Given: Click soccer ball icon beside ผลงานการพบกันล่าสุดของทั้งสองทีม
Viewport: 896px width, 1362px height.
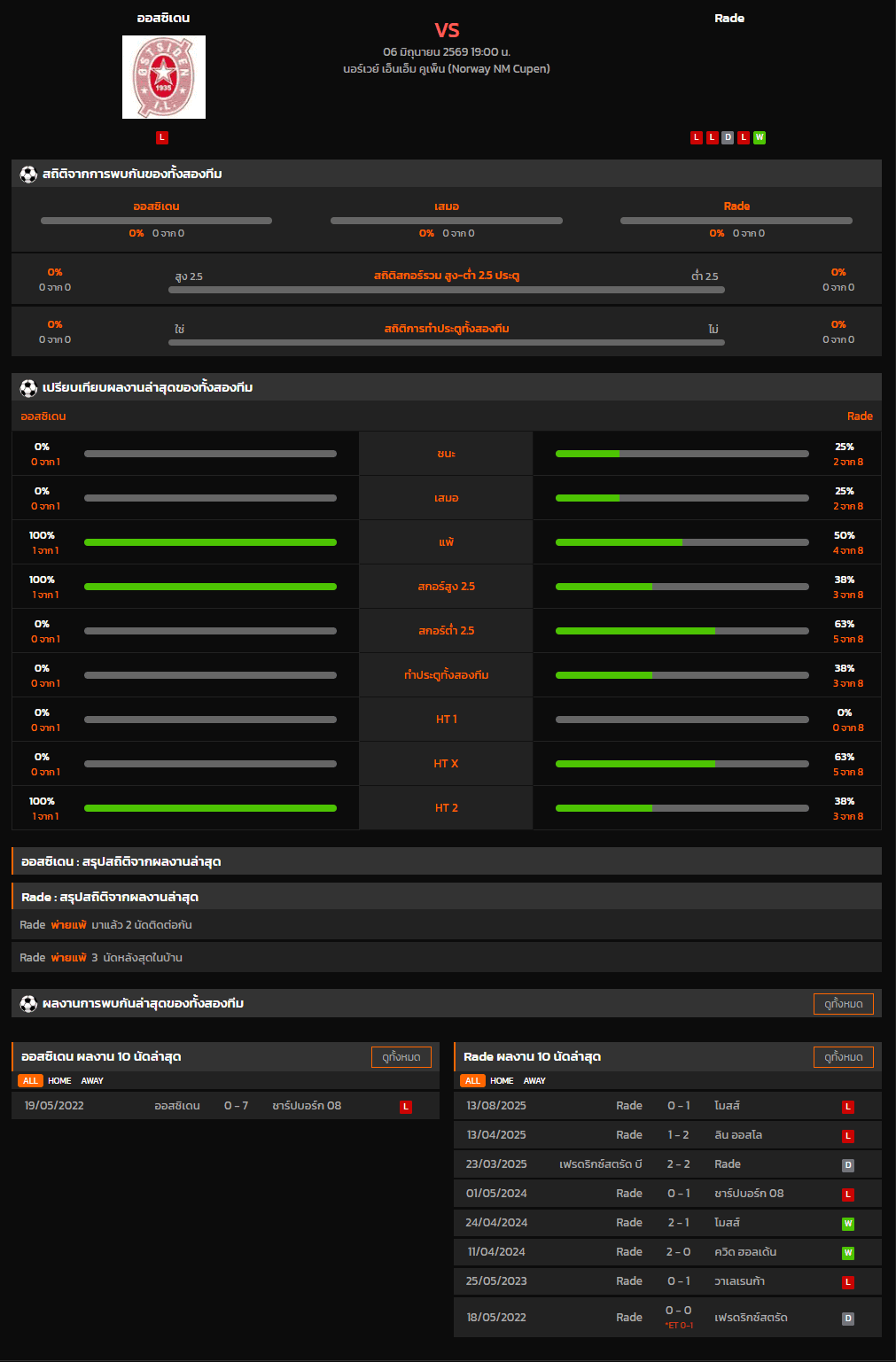Looking at the screenshot, I should pos(28,1003).
